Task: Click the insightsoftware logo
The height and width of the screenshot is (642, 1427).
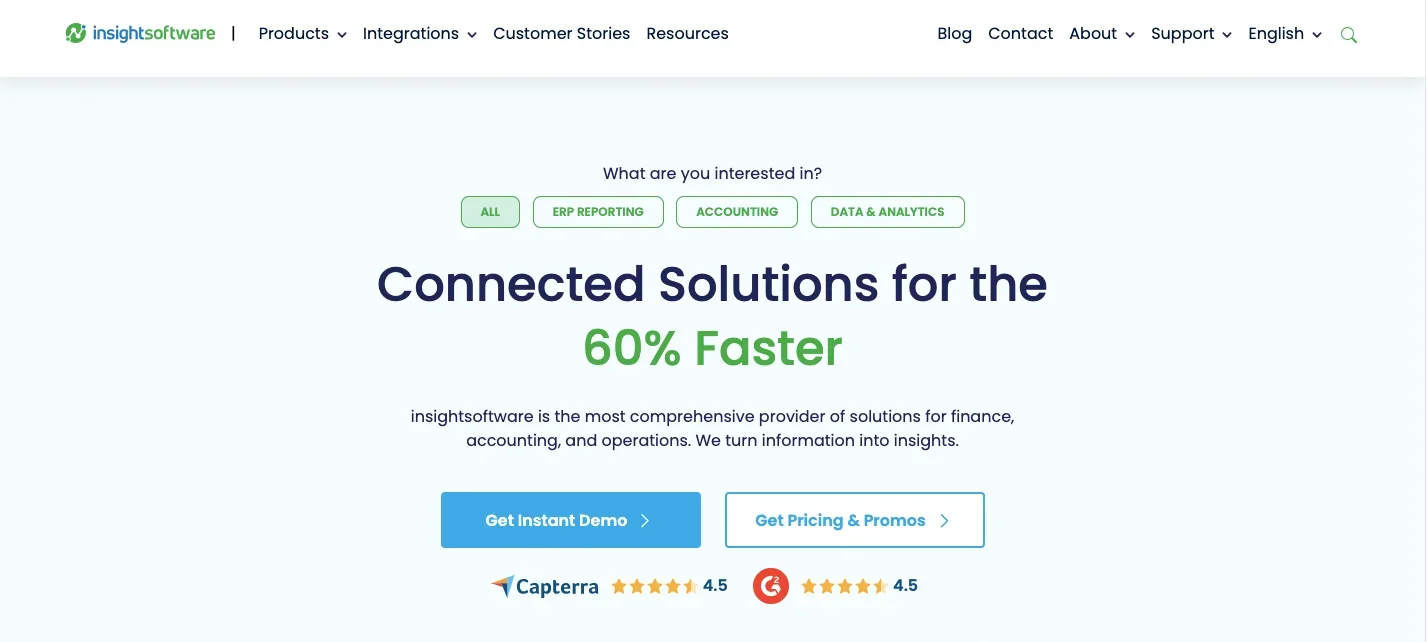Action: 140,33
